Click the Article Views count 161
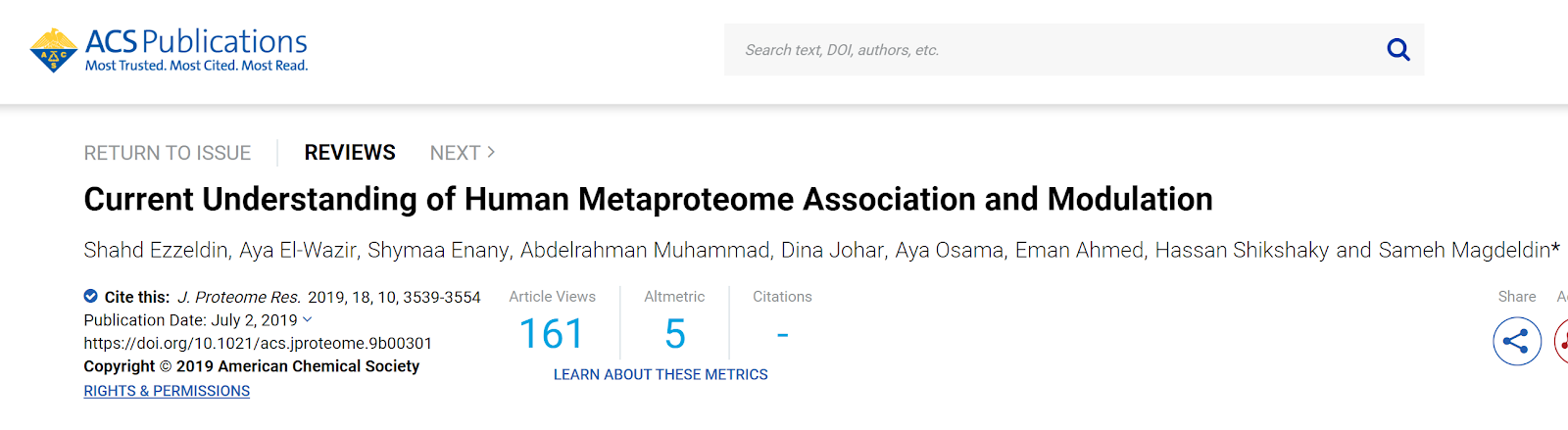The width and height of the screenshot is (1568, 430). (x=552, y=334)
